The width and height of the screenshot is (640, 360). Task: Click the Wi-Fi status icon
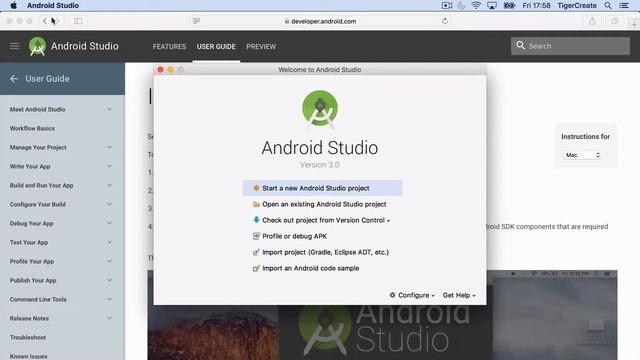pyautogui.click(x=476, y=5)
